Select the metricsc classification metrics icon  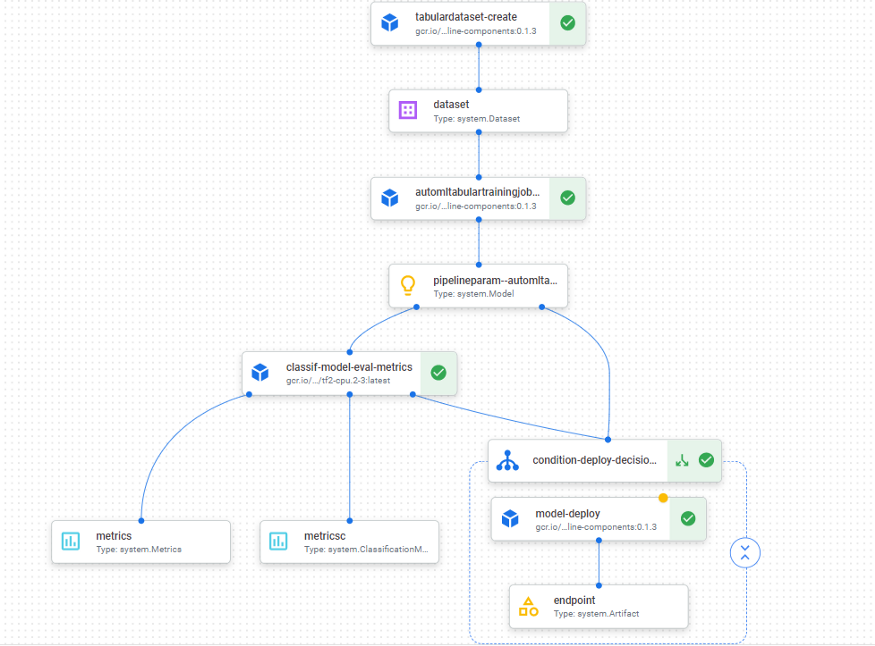point(278,541)
